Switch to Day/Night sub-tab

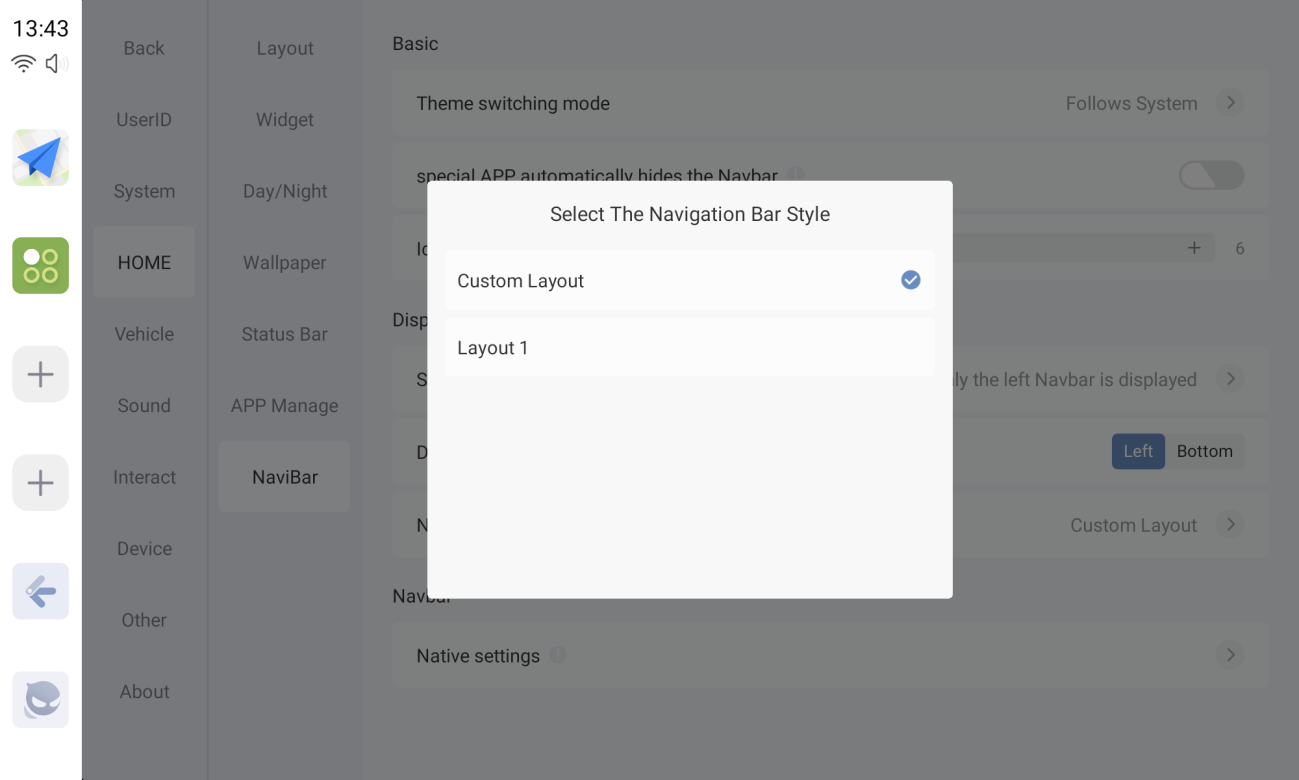285,191
